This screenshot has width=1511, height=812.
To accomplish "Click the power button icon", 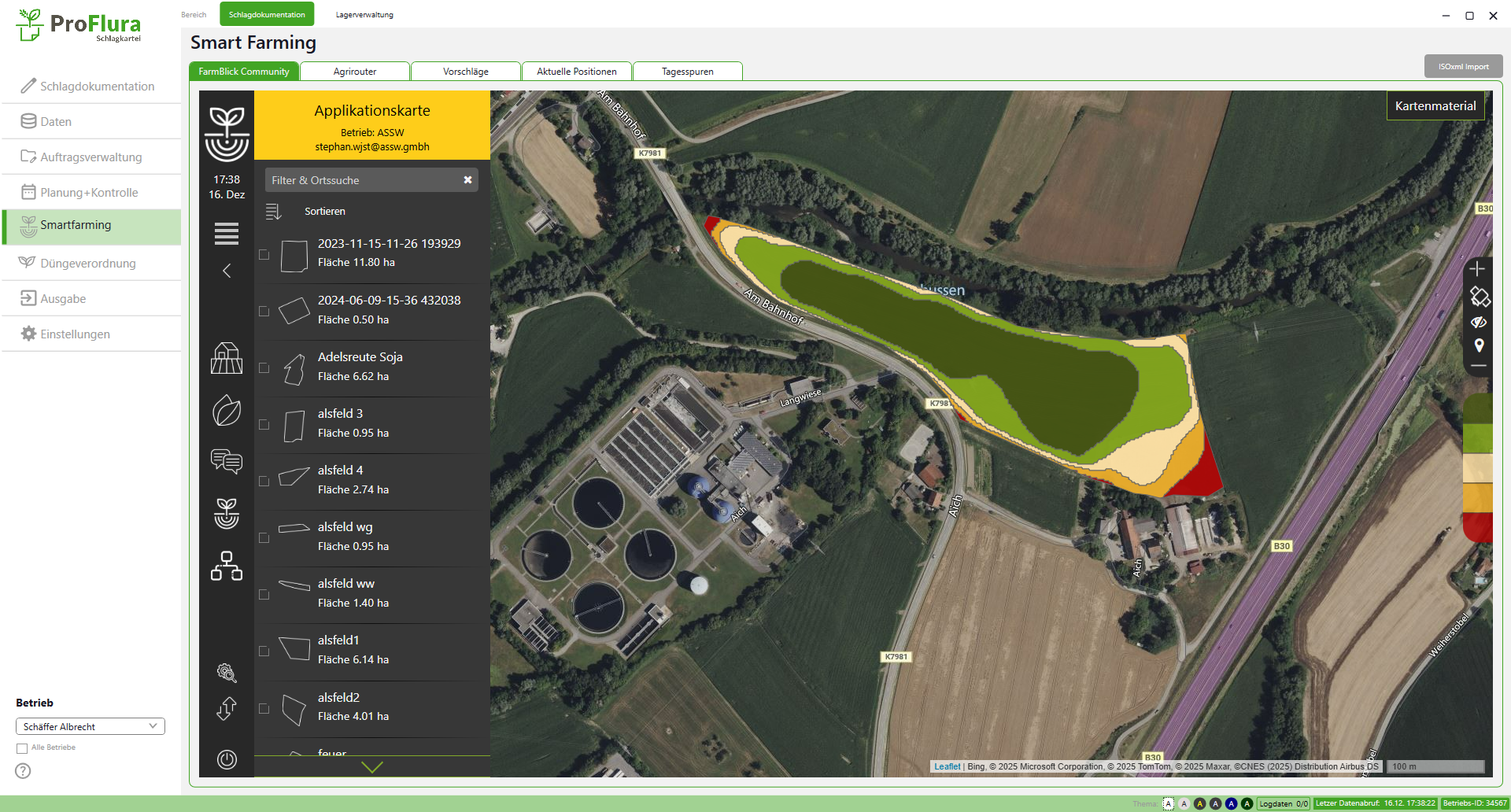I will click(227, 759).
